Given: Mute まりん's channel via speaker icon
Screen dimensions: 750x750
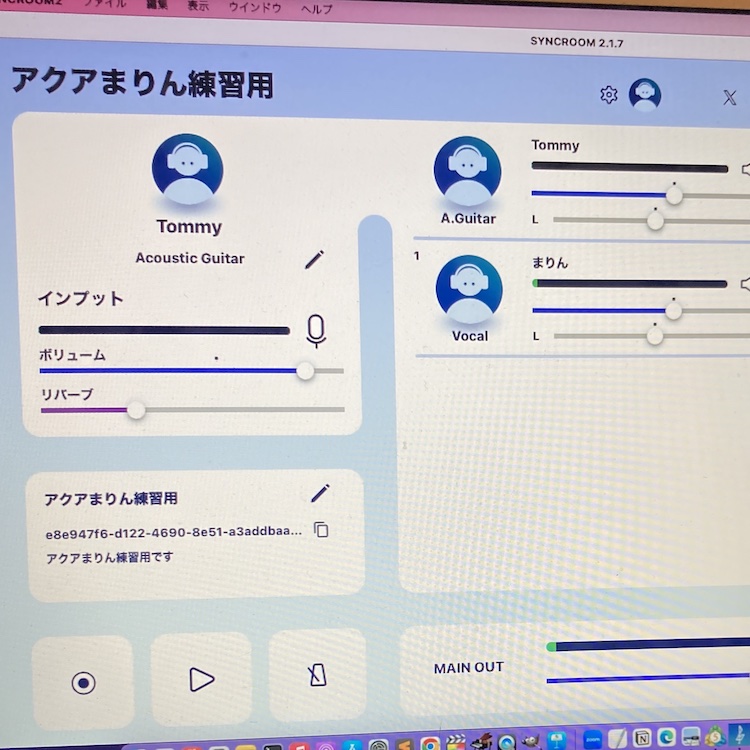Looking at the screenshot, I should (745, 285).
